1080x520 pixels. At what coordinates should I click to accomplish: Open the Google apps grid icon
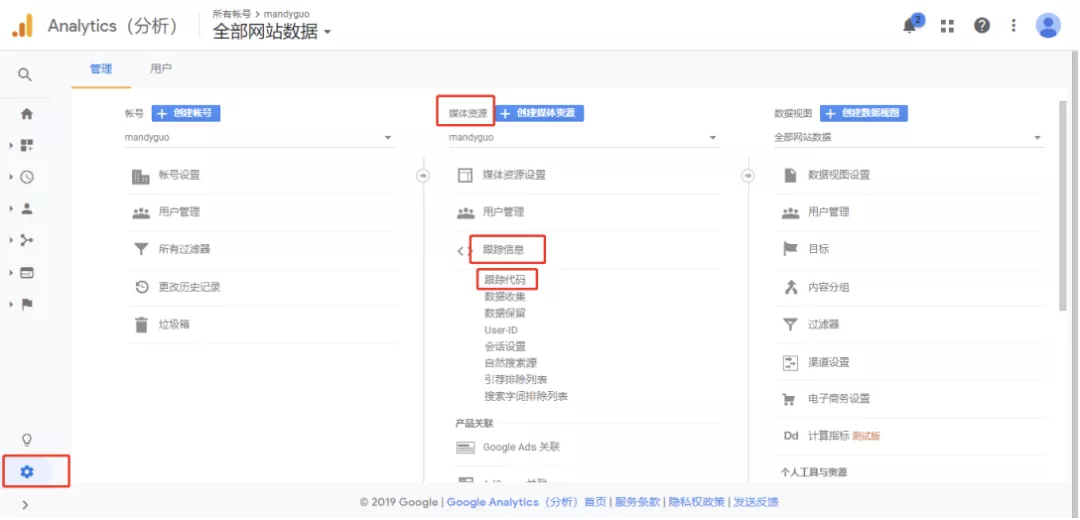point(947,26)
